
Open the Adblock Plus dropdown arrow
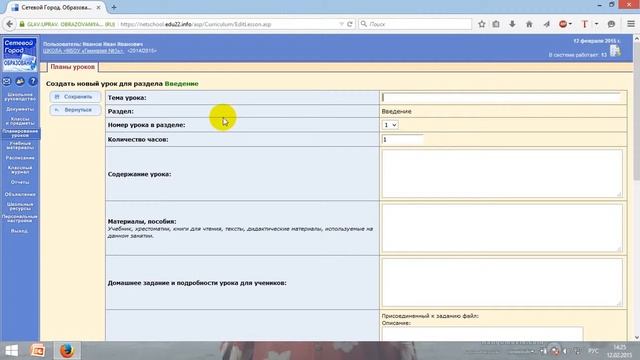tap(570, 24)
